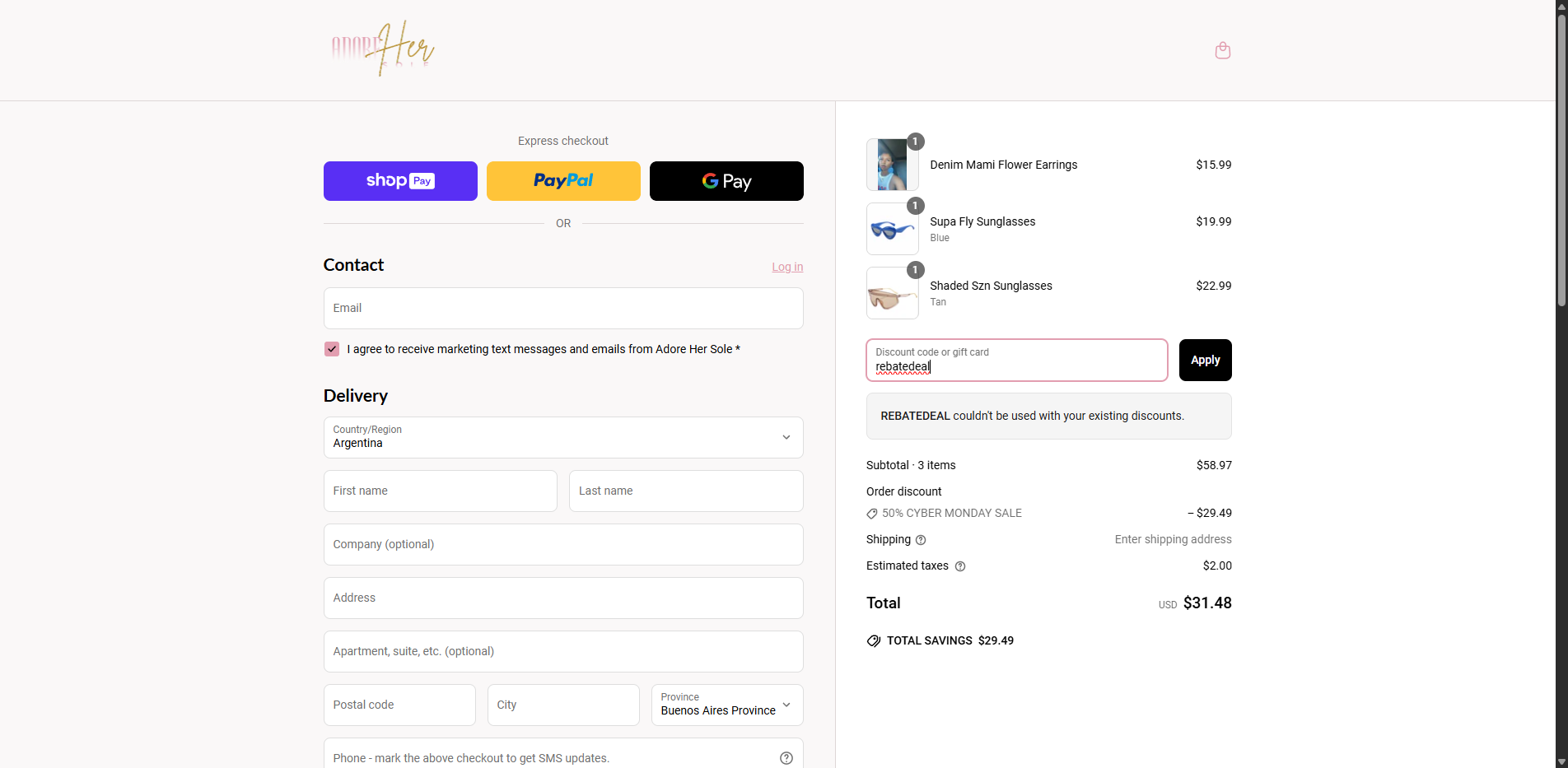Click quantity badge on Supa Fly Sunglasses
This screenshot has width=1568, height=768.
(x=915, y=206)
